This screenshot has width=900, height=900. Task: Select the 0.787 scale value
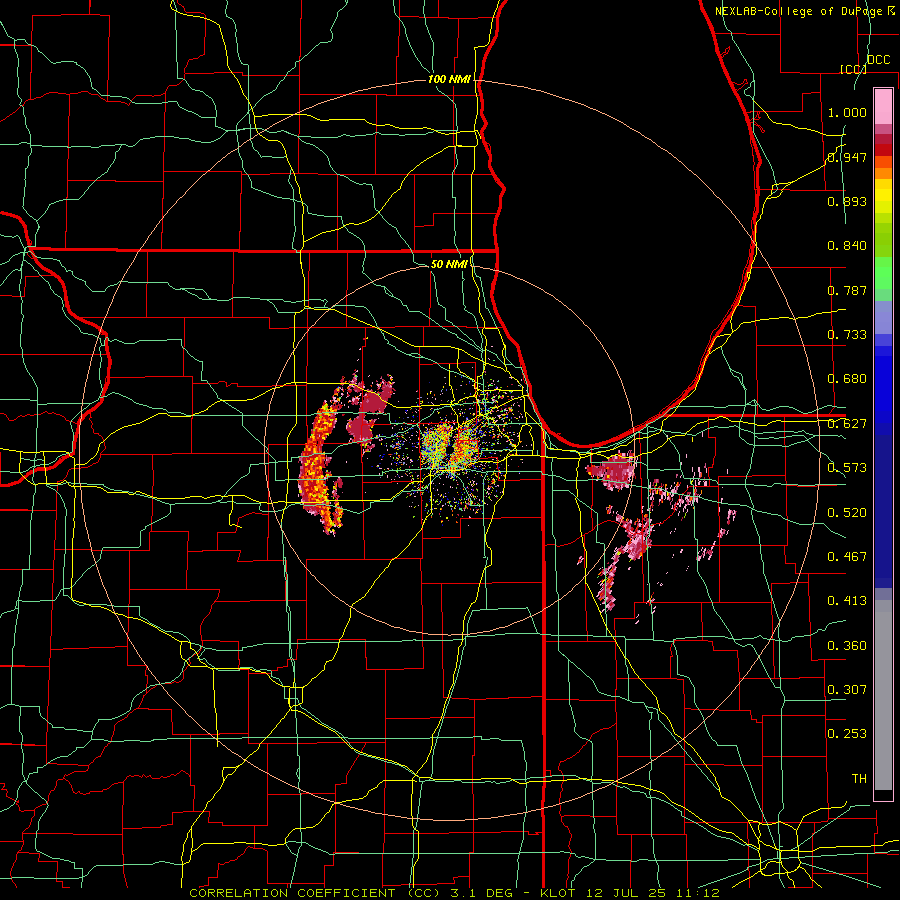[x=847, y=290]
